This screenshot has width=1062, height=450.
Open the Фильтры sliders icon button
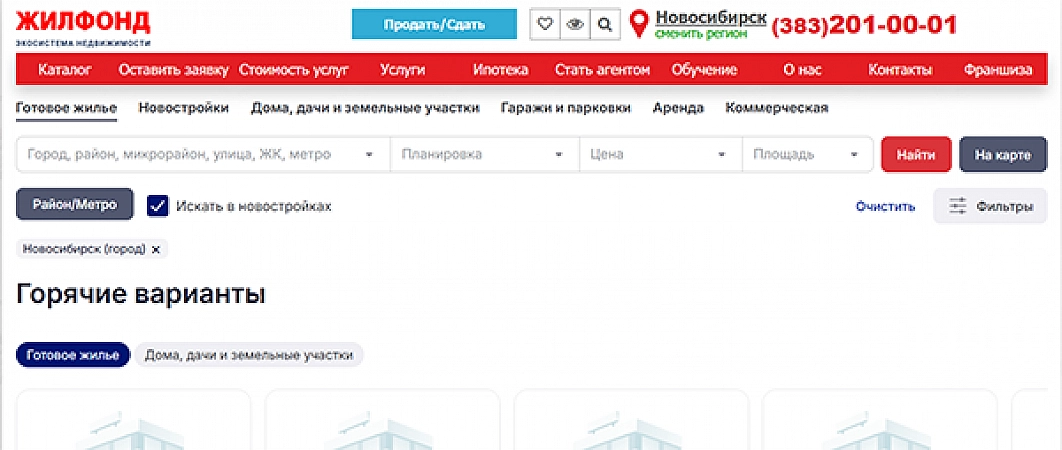click(990, 206)
